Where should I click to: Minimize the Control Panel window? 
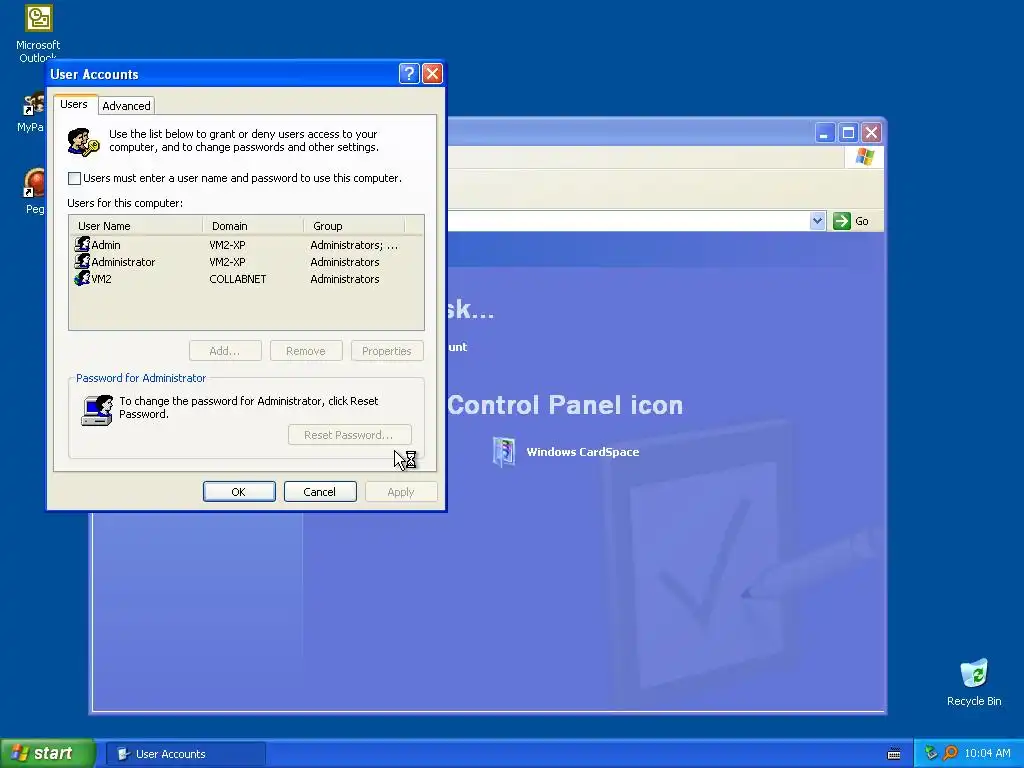(825, 133)
